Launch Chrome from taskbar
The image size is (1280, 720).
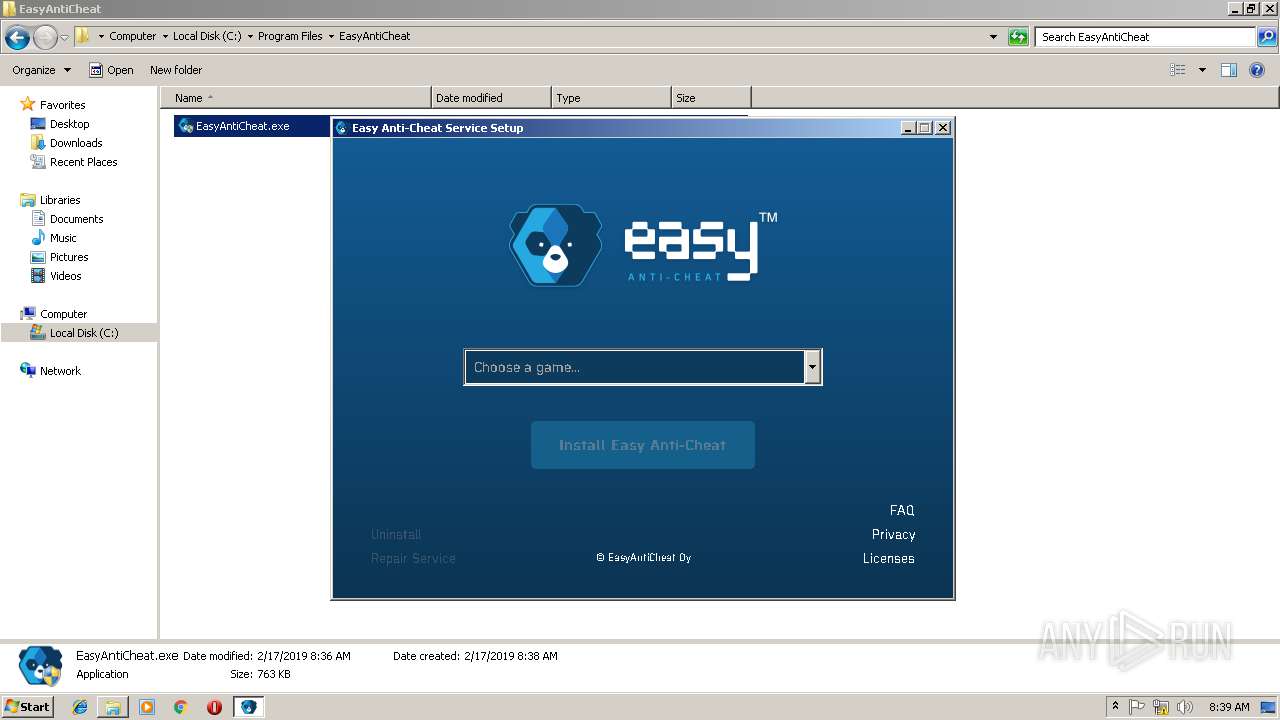click(x=181, y=707)
